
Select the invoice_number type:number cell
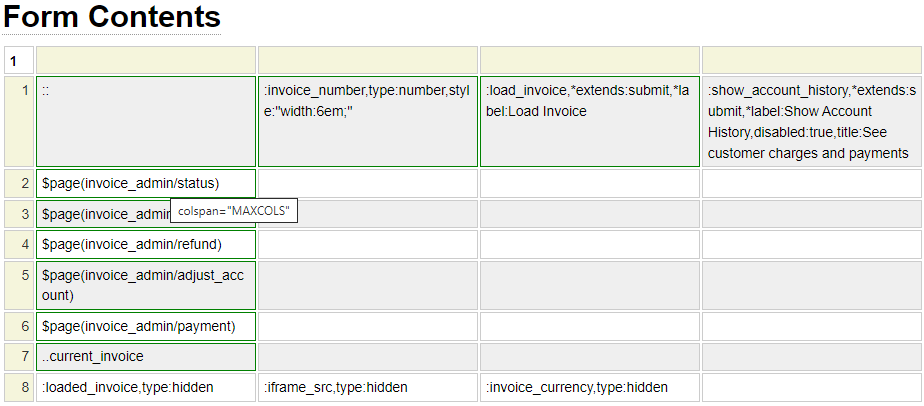click(x=367, y=121)
